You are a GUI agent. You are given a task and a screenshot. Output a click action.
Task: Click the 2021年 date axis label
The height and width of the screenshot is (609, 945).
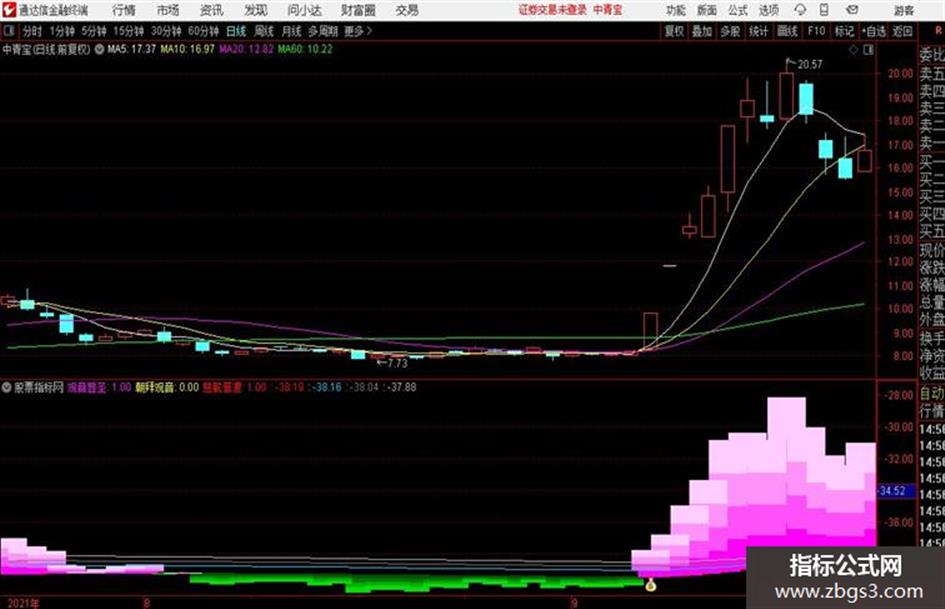23,603
